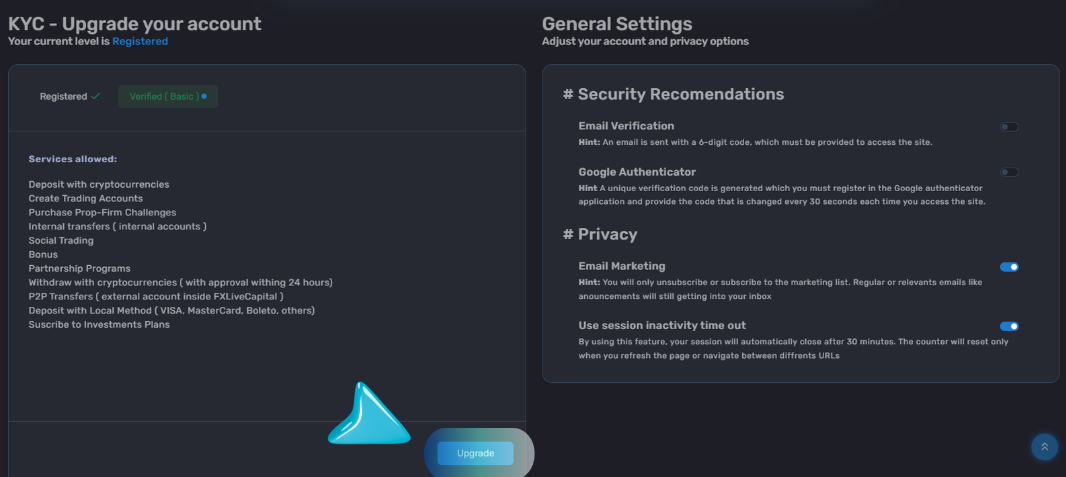This screenshot has height=477, width=1066.
Task: Click the Purchase Prop-Firm Challenges entry
Action: click(x=102, y=212)
